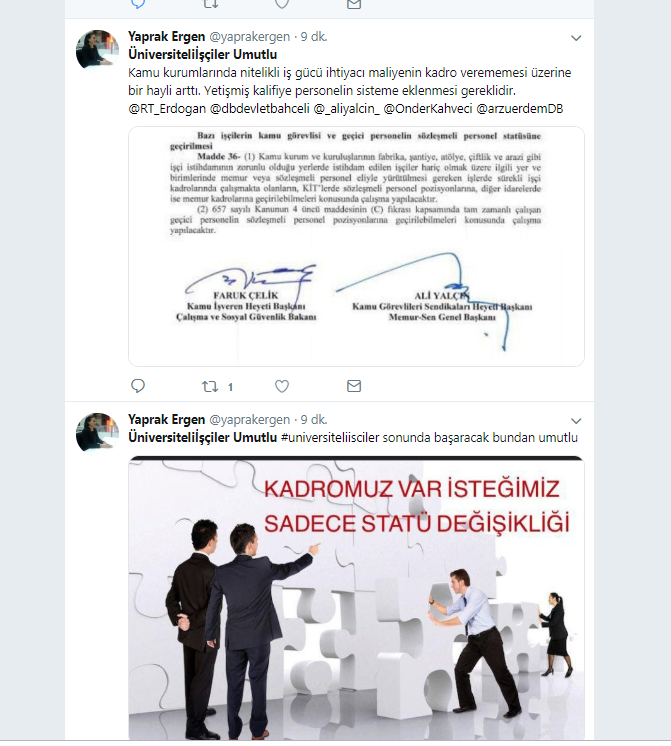671x746 pixels.
Task: Open #universiteliisciler hashtag
Action: tap(330, 438)
